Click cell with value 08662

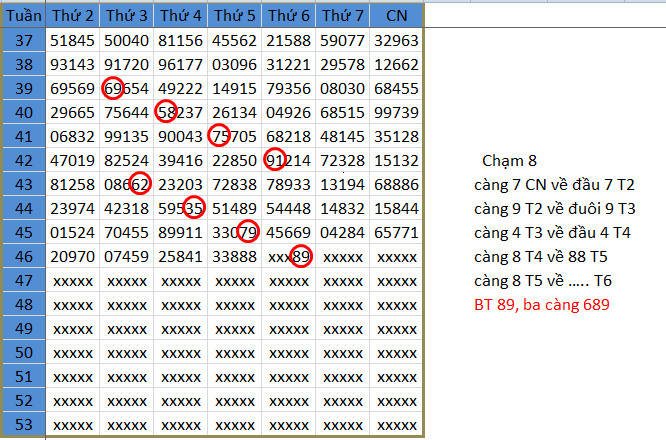(x=127, y=184)
